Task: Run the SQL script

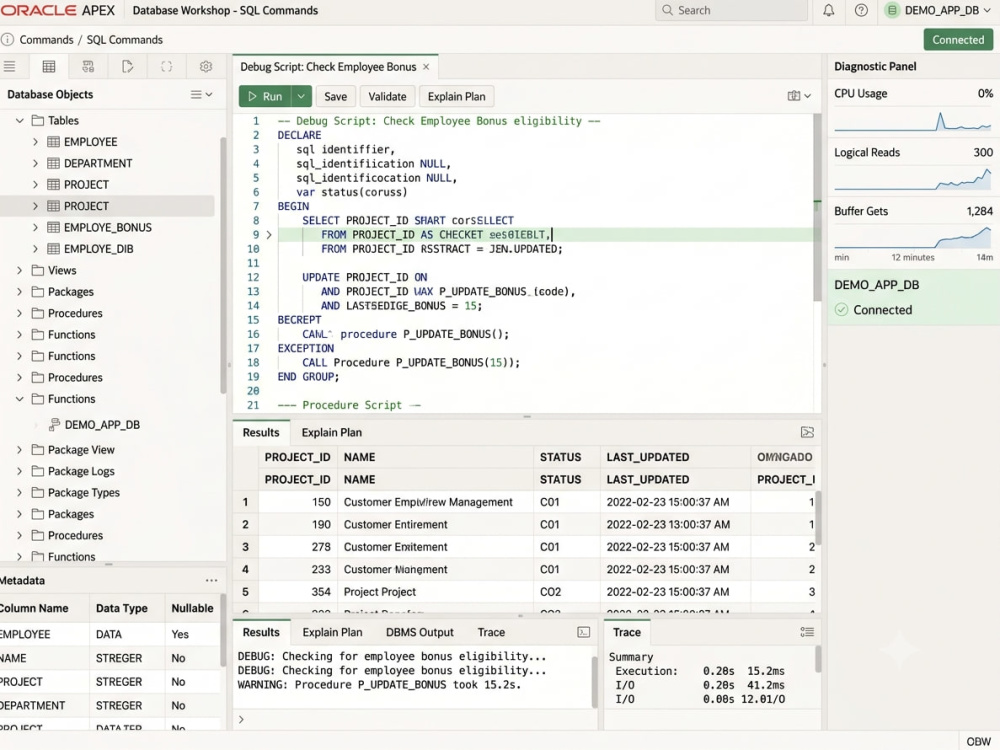Action: [x=265, y=96]
